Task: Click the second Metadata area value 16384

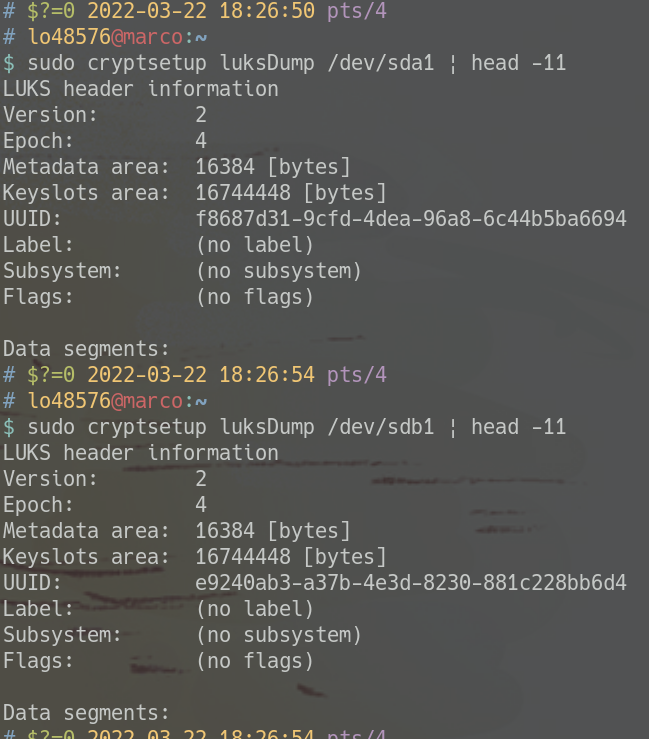Action: click(x=225, y=531)
